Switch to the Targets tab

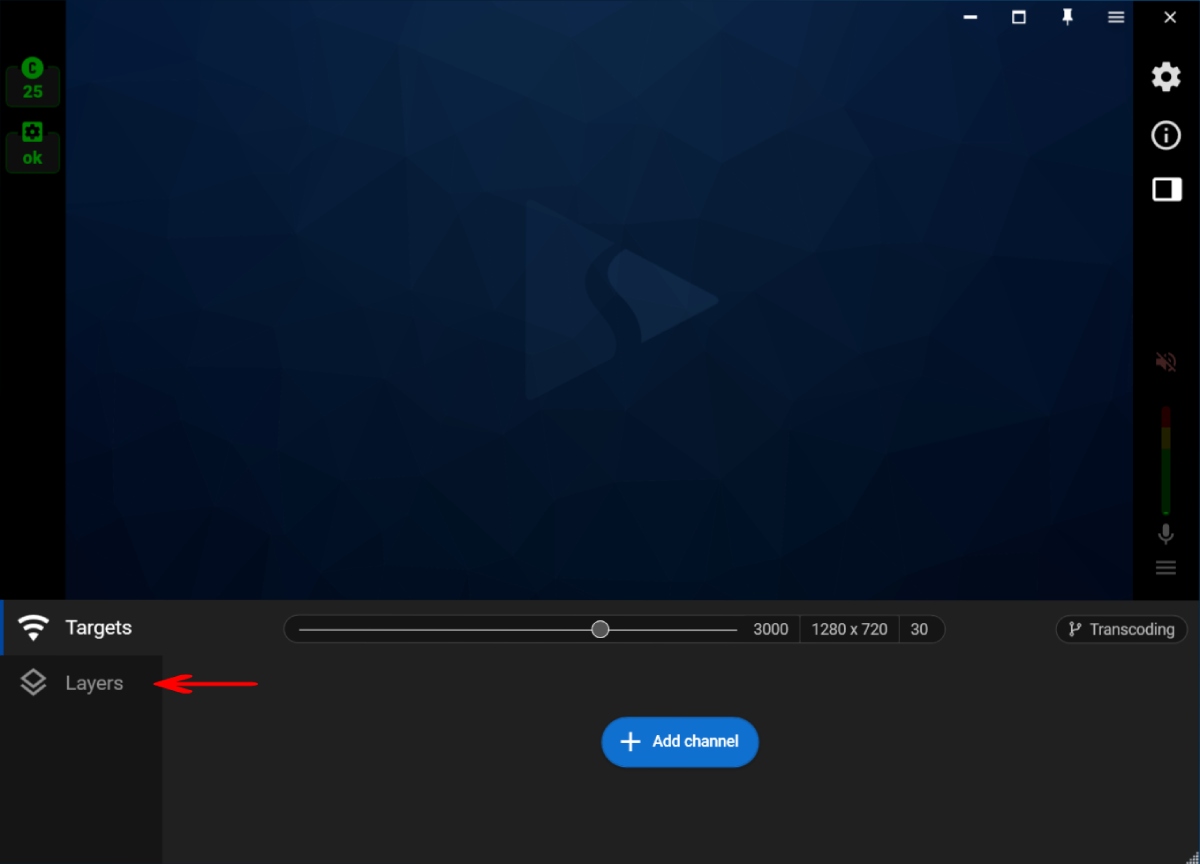(x=98, y=627)
